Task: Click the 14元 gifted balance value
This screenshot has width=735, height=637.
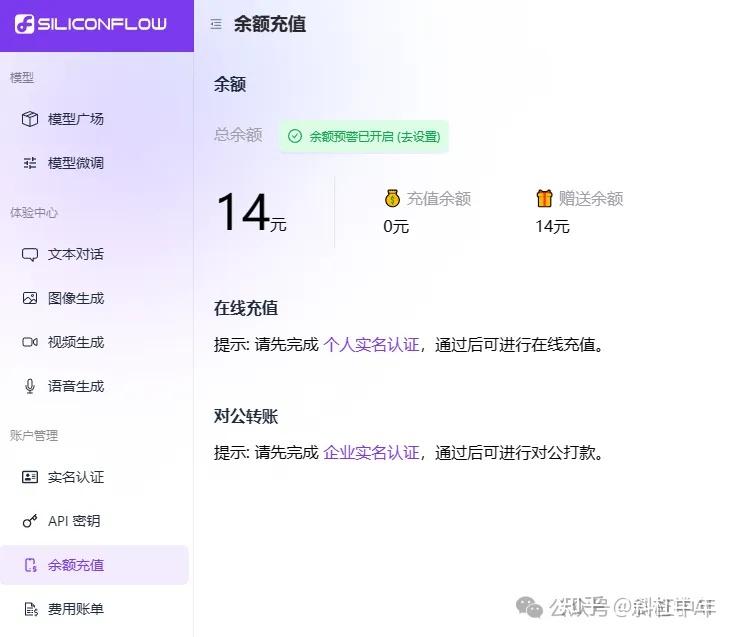Action: click(x=552, y=226)
